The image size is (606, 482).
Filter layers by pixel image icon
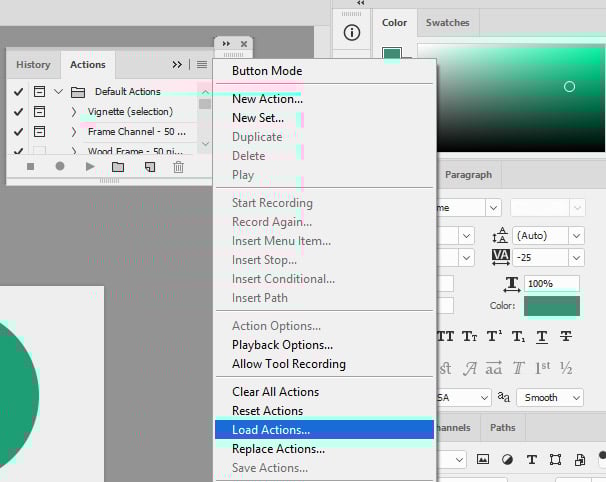(x=483, y=459)
